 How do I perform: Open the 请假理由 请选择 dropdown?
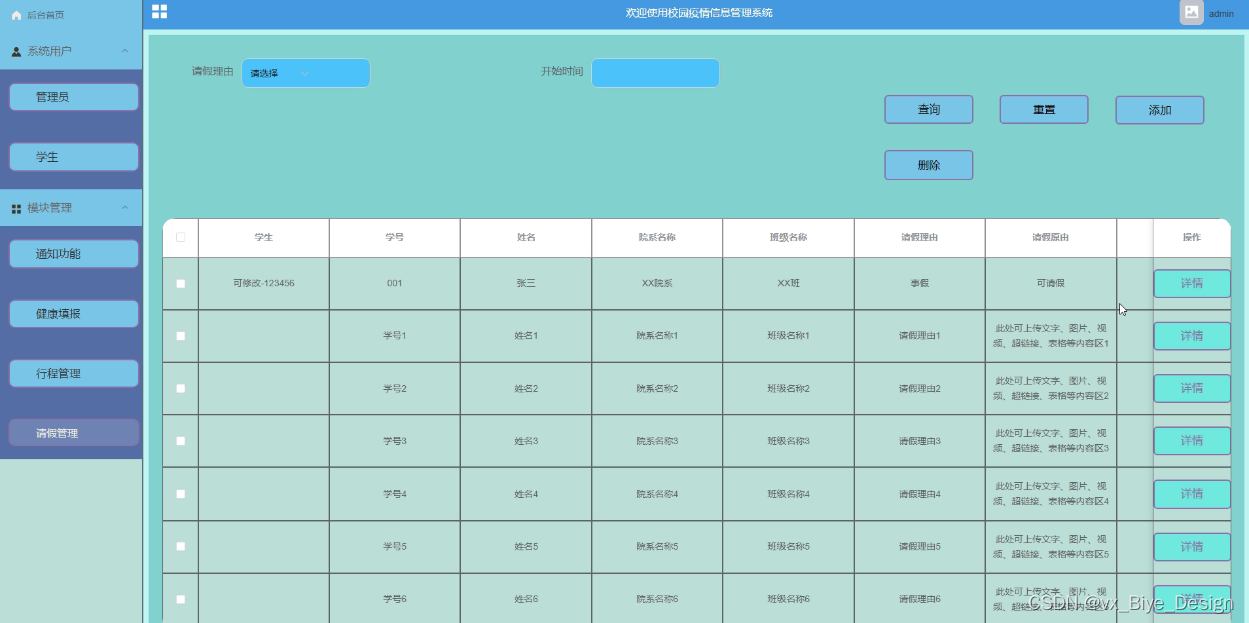(x=306, y=73)
